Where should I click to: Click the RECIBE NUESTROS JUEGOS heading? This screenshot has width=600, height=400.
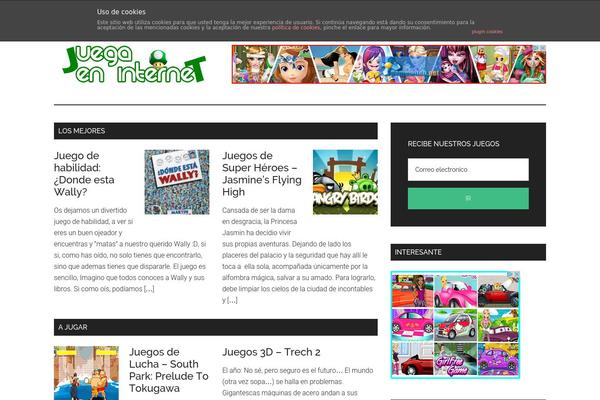(x=453, y=144)
